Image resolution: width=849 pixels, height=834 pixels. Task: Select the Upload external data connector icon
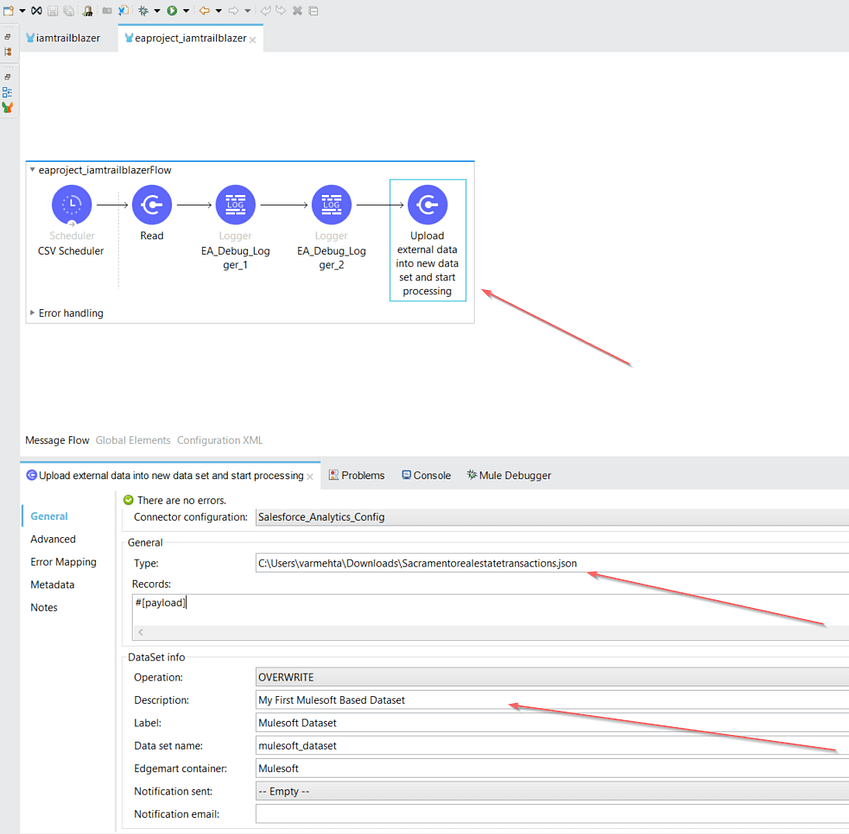click(428, 205)
